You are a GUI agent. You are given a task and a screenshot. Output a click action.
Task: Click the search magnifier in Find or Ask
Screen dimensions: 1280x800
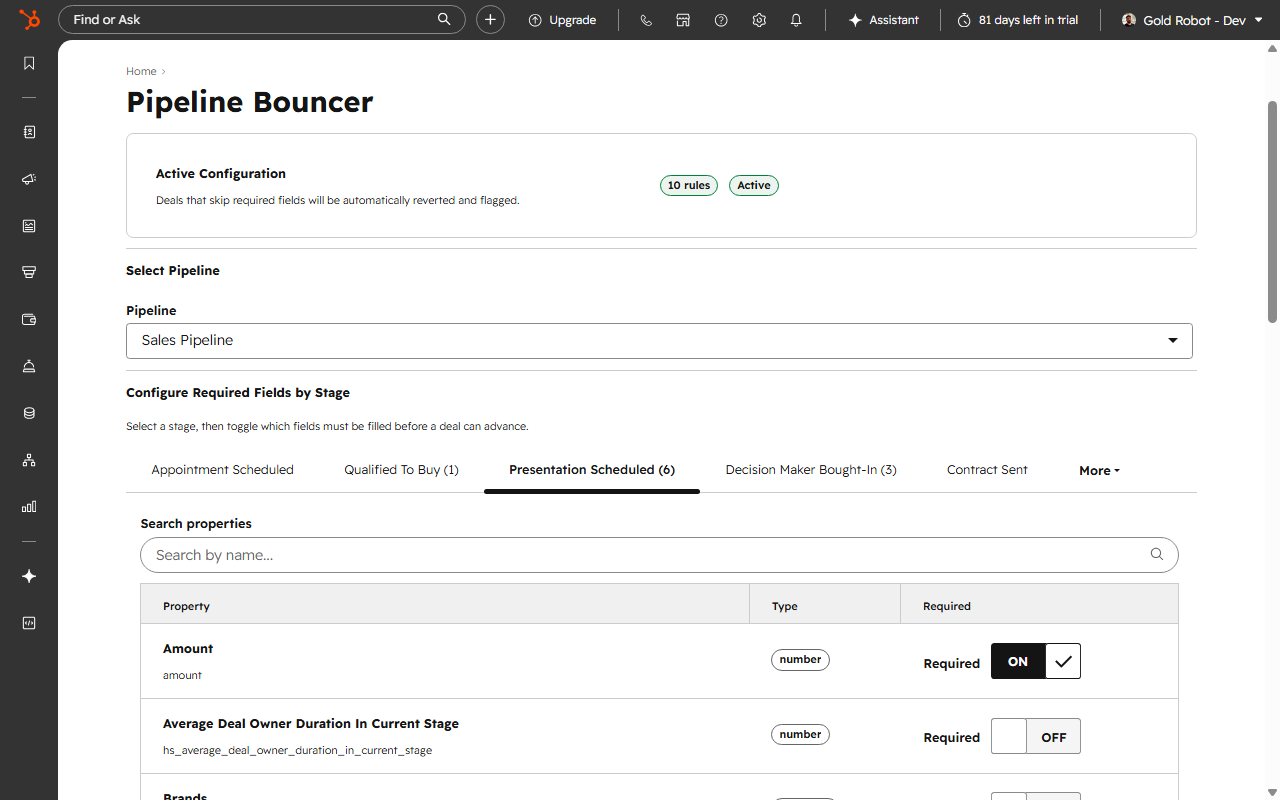point(444,19)
